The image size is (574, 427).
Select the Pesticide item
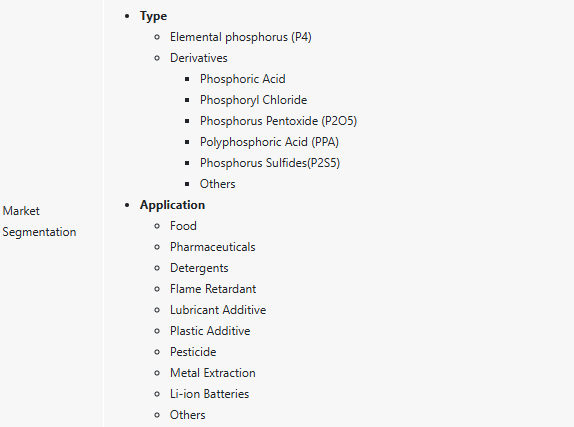pyautogui.click(x=193, y=352)
